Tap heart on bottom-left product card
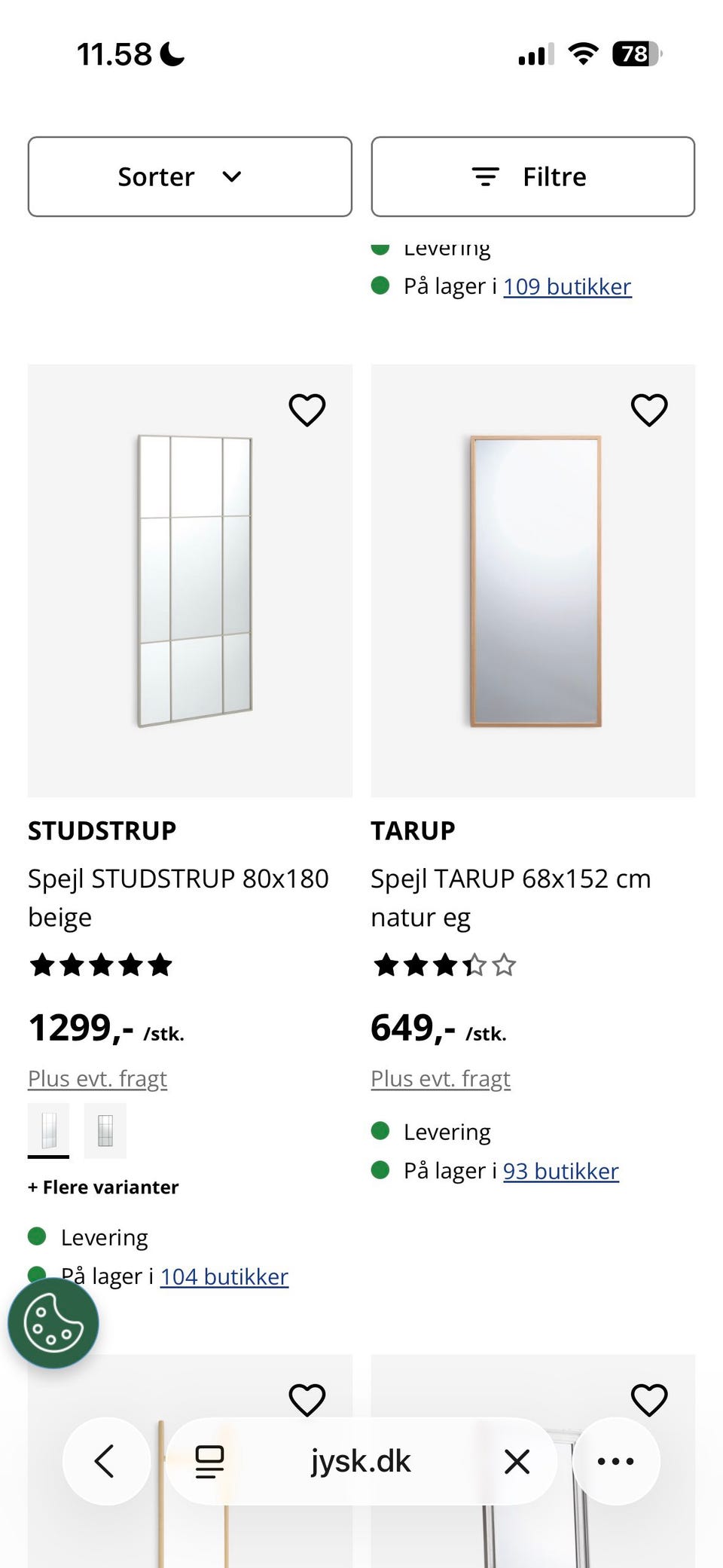 (x=307, y=1400)
